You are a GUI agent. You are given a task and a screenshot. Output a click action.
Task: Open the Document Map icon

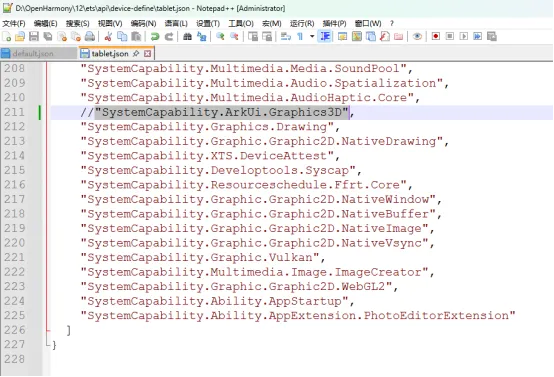pos(357,36)
